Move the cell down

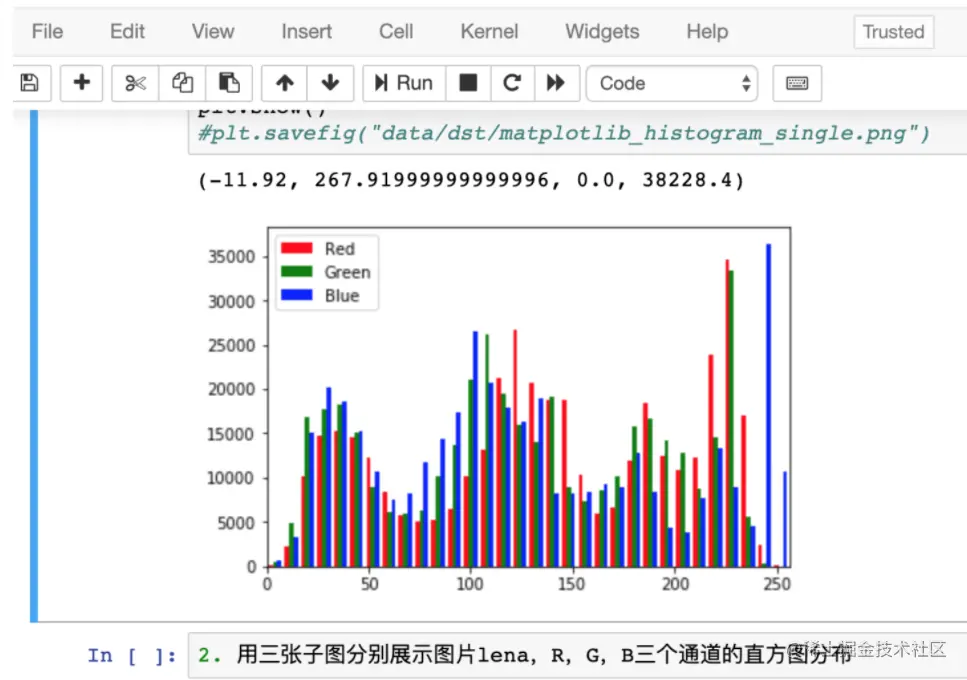pos(330,83)
